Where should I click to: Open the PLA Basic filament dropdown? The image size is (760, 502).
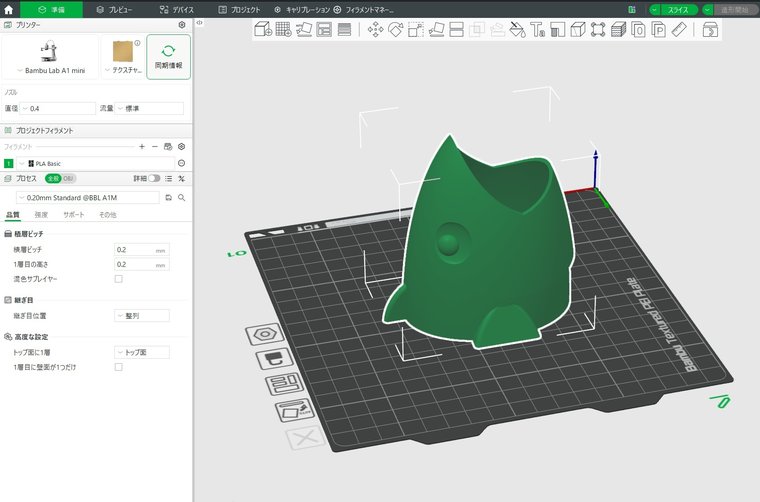(x=95, y=163)
